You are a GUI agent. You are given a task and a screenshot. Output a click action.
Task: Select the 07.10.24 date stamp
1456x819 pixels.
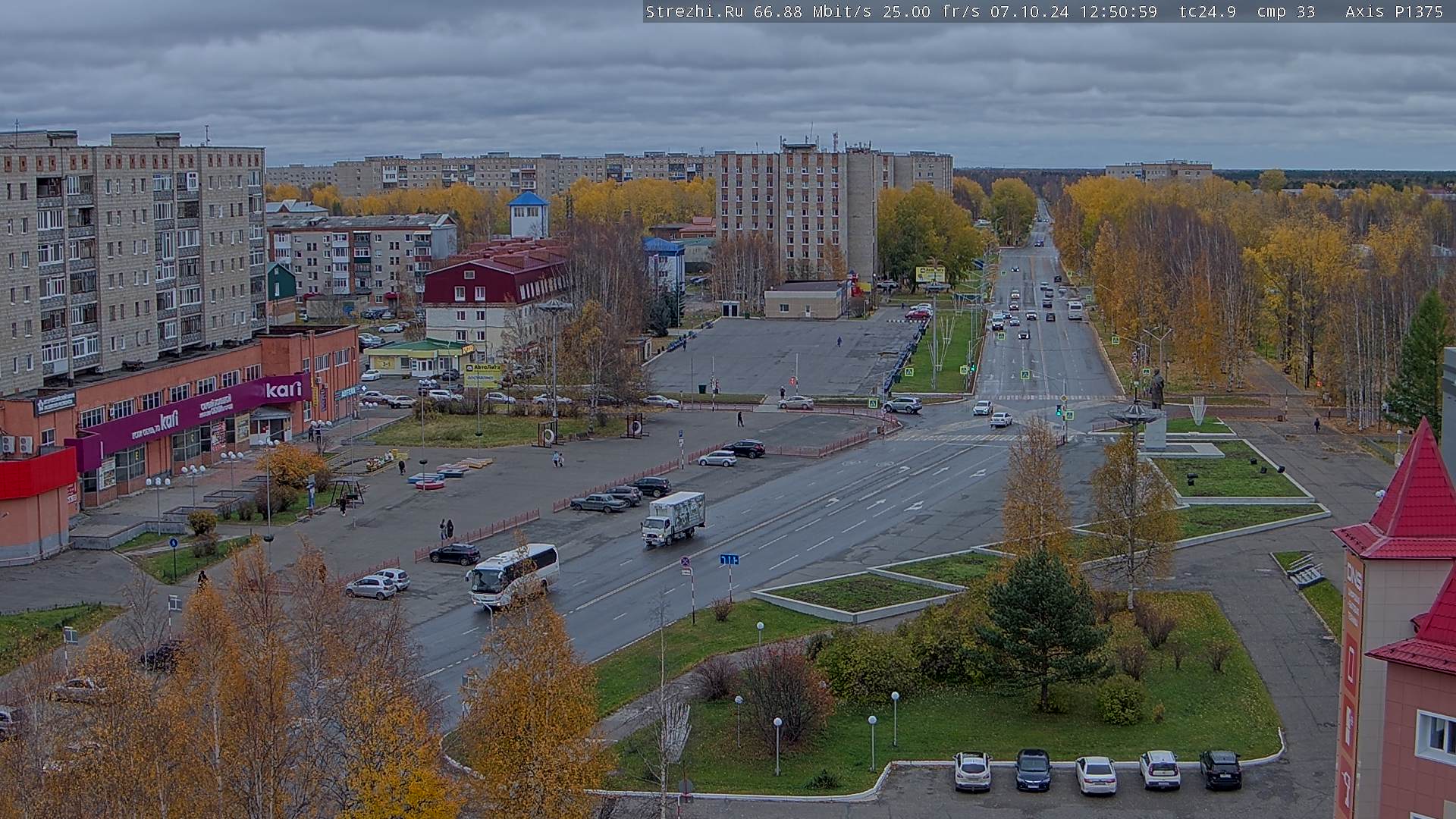click(x=1029, y=11)
